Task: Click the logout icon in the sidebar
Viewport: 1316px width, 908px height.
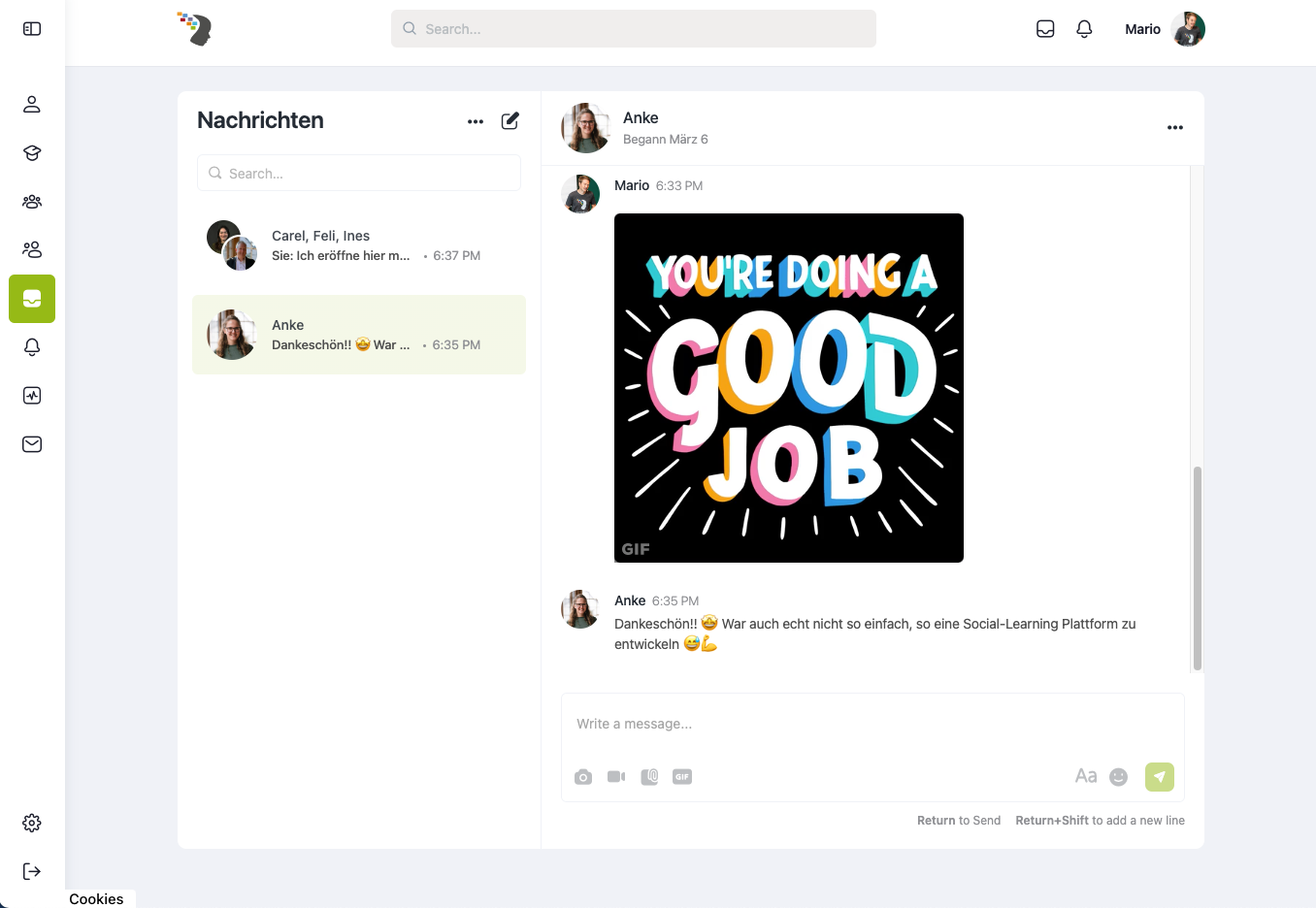Action: (x=32, y=871)
